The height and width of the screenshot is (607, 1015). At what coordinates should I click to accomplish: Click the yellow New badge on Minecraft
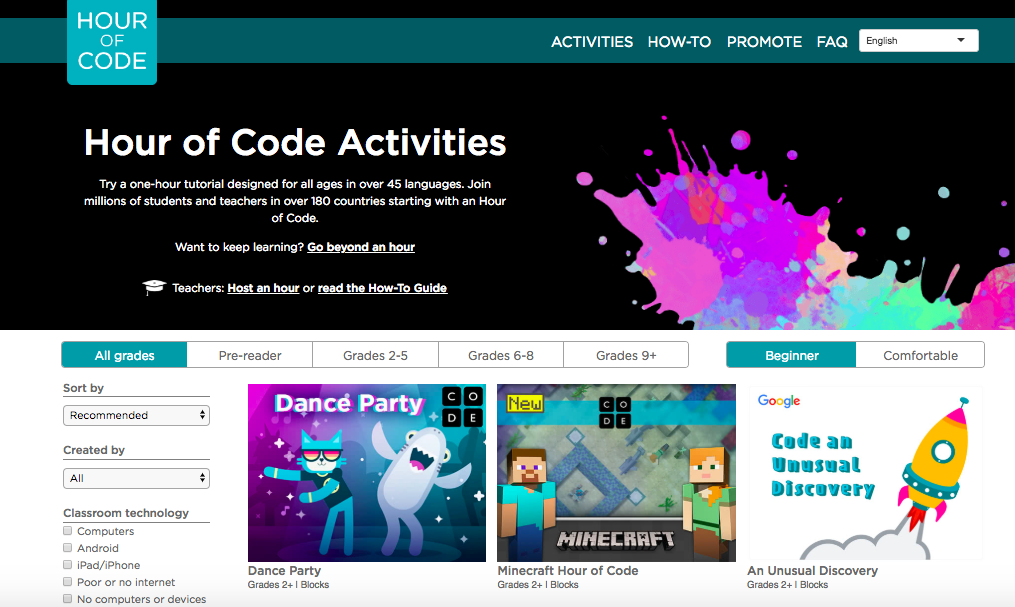[524, 404]
